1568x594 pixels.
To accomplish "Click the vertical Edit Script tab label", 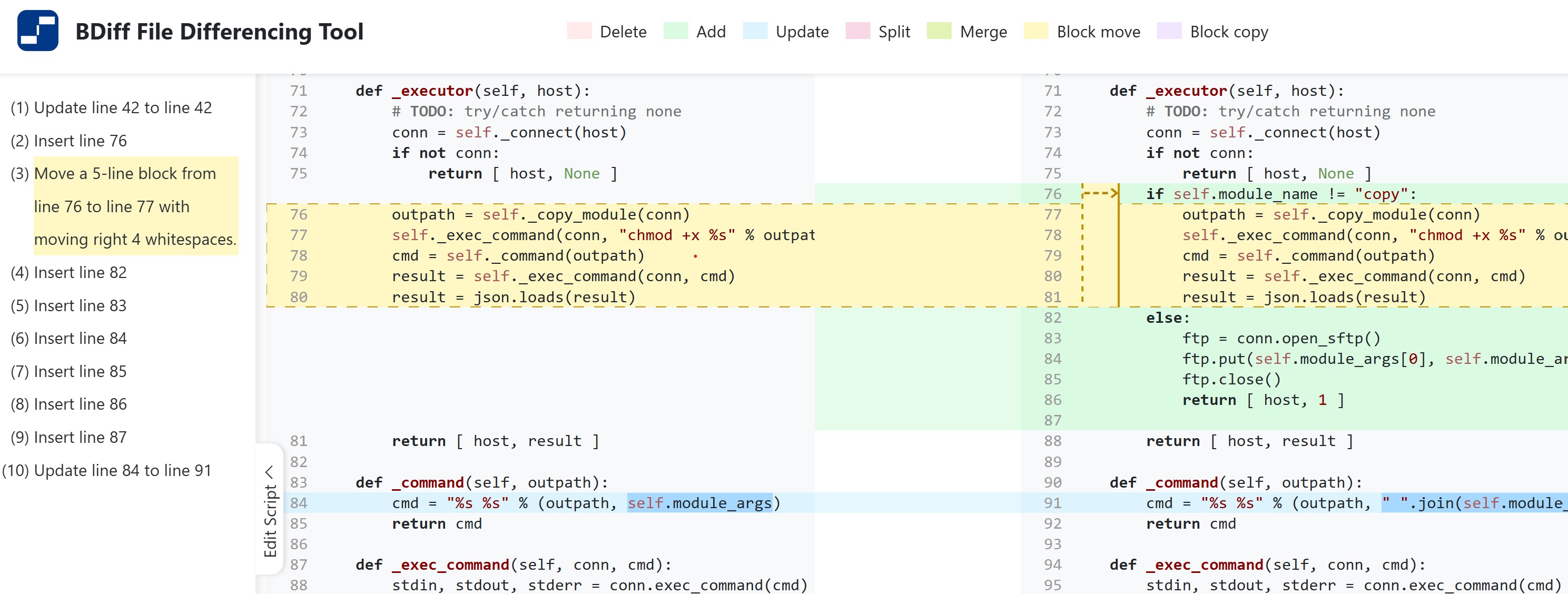I will point(270,520).
